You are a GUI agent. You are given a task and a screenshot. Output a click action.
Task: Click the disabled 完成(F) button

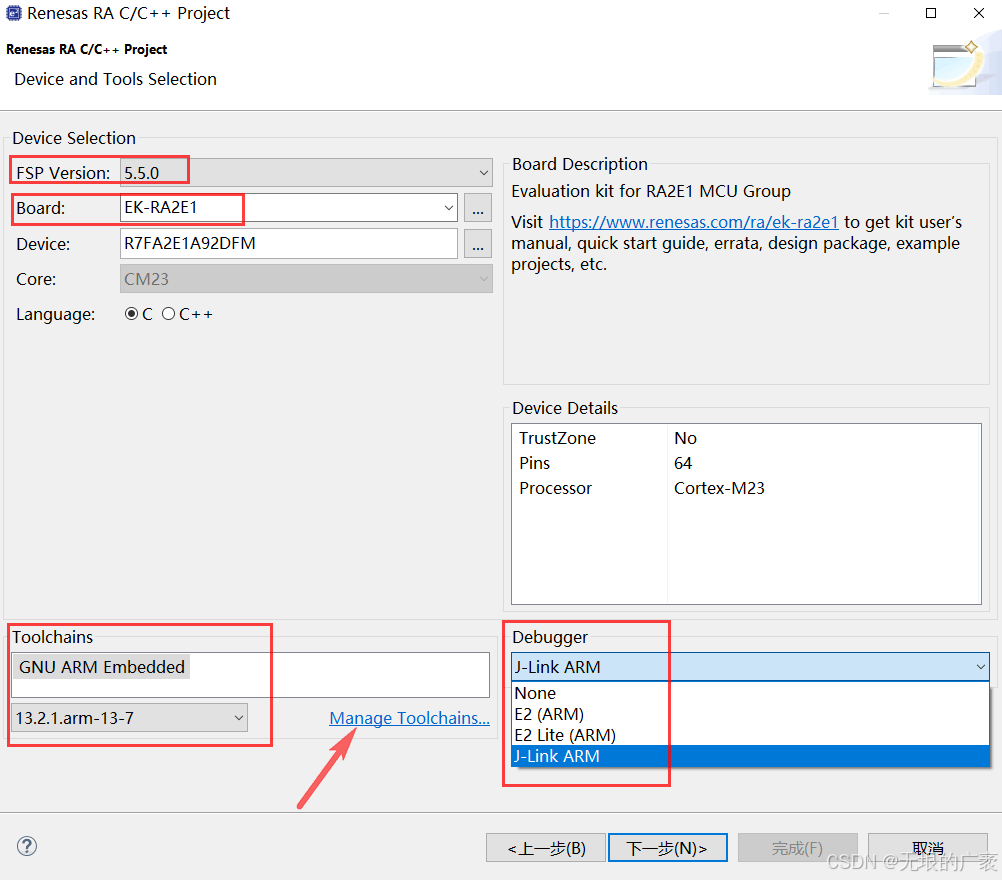(797, 848)
